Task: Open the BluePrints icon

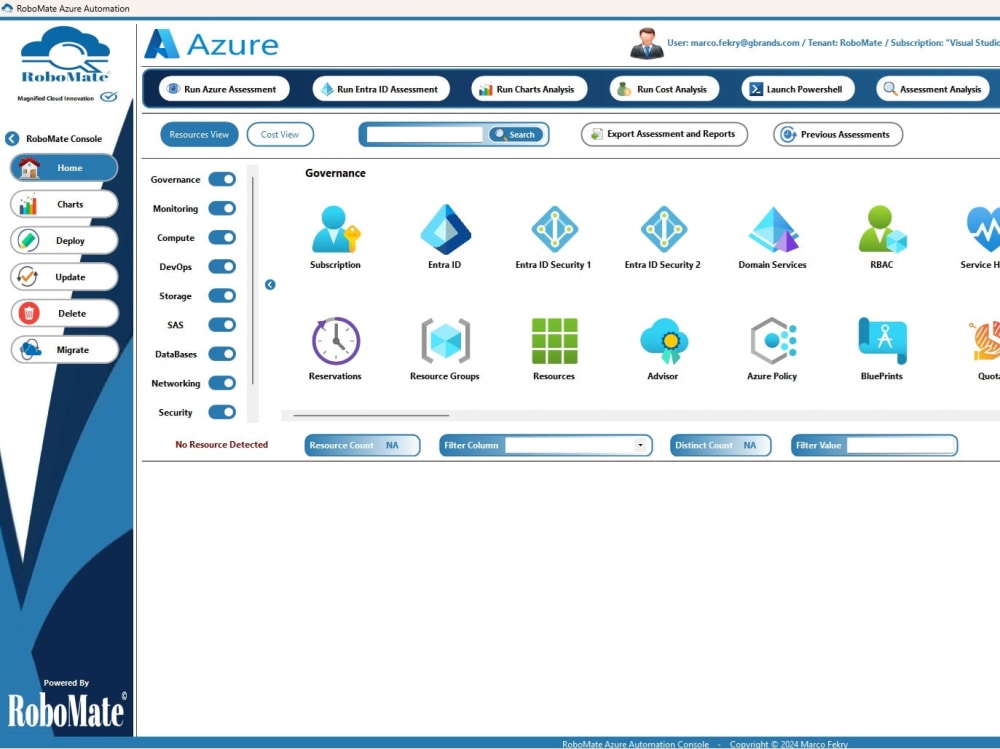Action: click(882, 341)
